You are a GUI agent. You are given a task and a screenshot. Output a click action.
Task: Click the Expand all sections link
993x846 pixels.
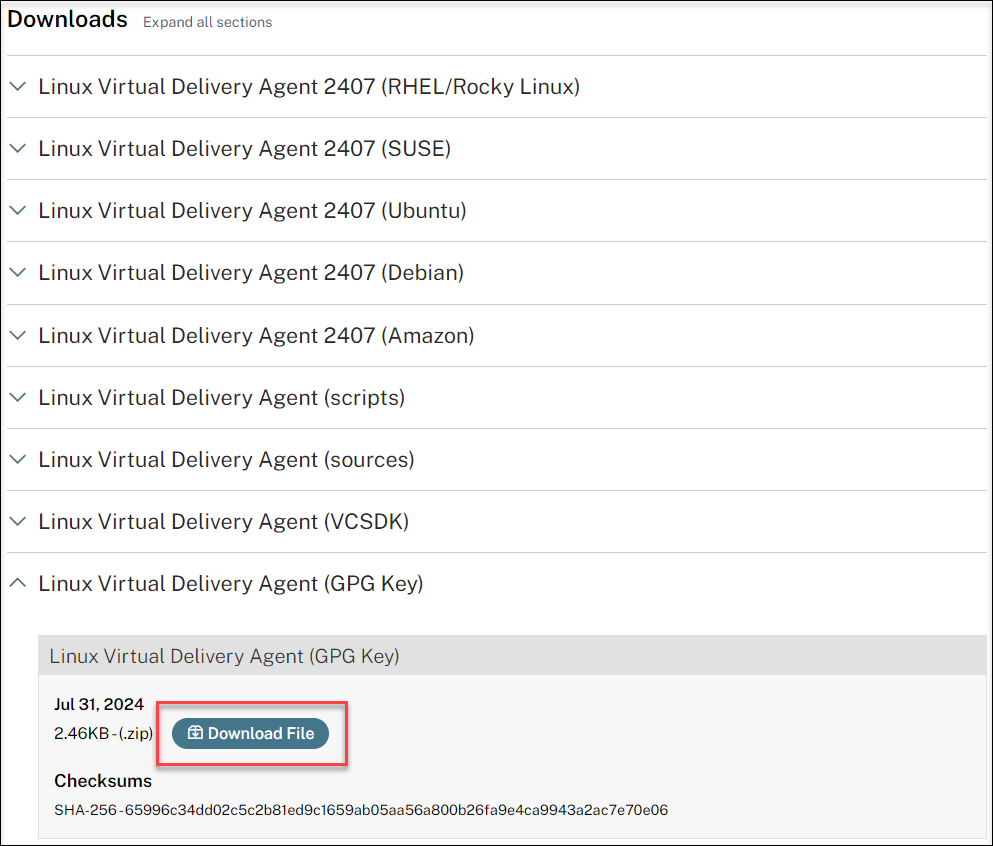point(207,22)
